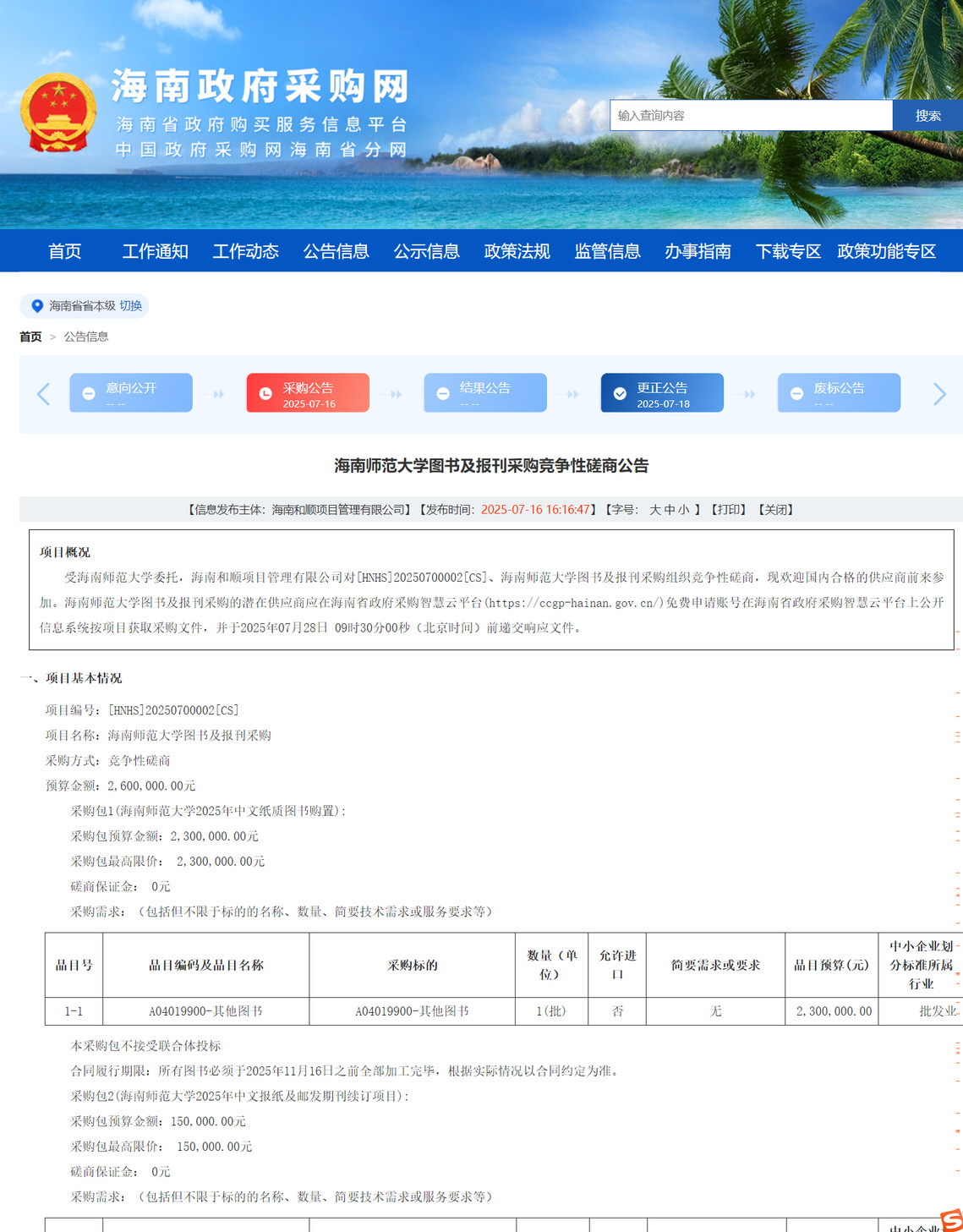Click the location pin icon

tap(36, 306)
